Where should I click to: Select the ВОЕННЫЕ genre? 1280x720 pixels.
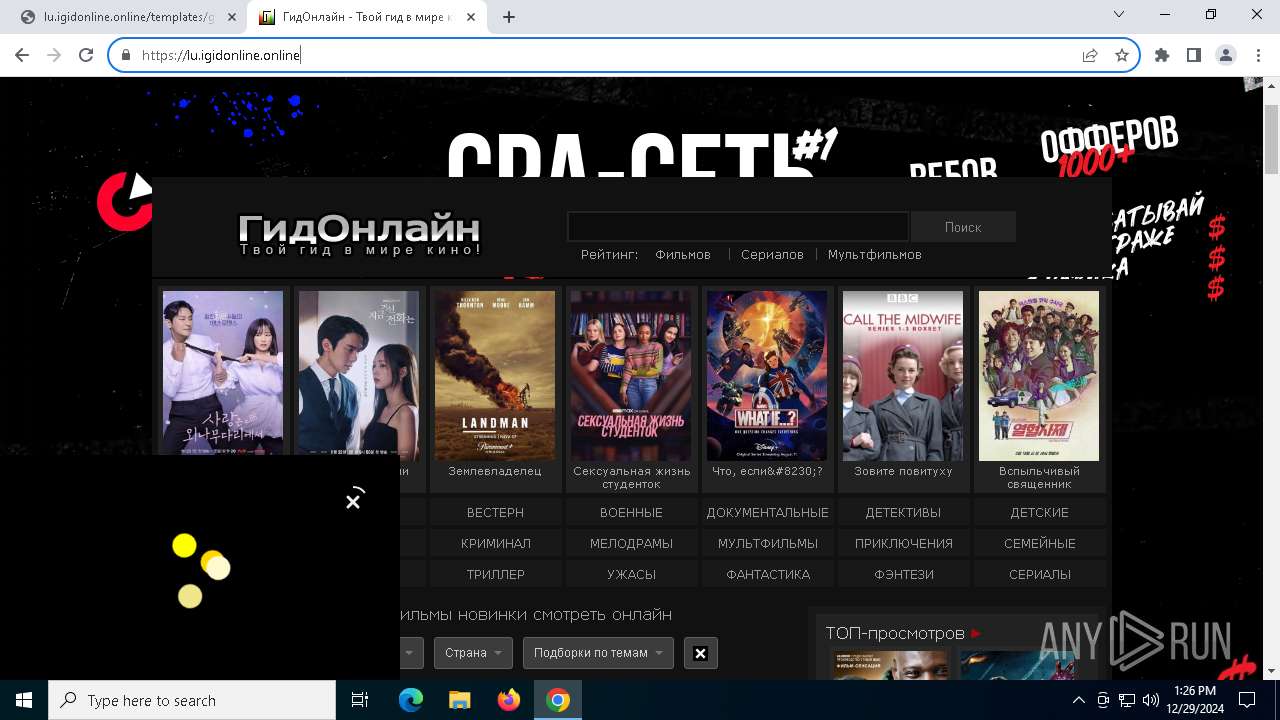tap(631, 512)
